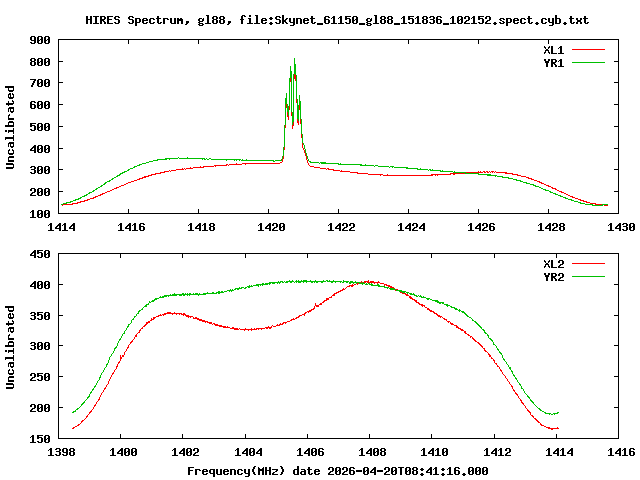Click the green YR2 legend line sample

[x=588, y=277]
